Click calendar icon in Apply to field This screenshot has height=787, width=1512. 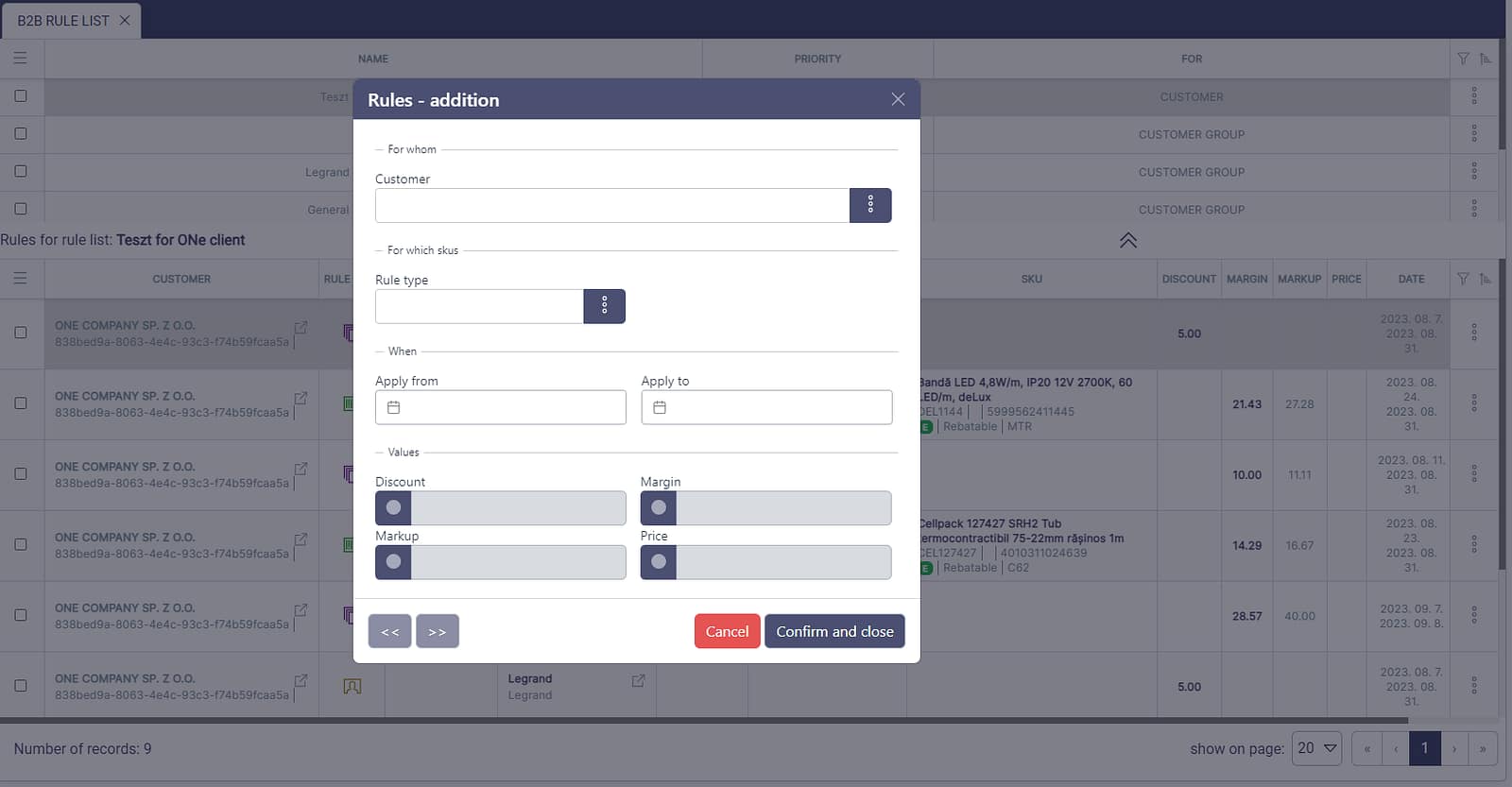tap(660, 407)
